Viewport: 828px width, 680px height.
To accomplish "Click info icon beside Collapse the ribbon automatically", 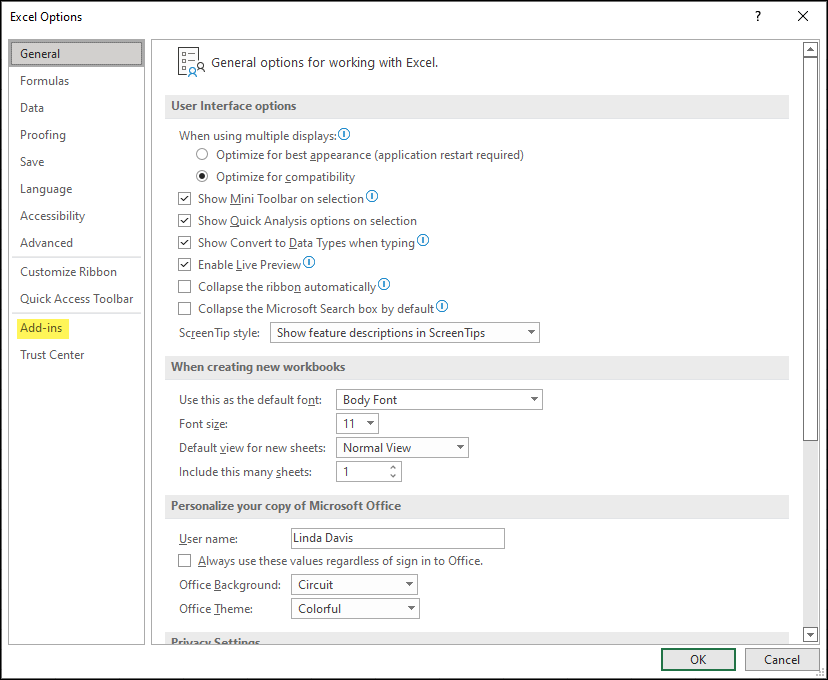I will point(384,284).
